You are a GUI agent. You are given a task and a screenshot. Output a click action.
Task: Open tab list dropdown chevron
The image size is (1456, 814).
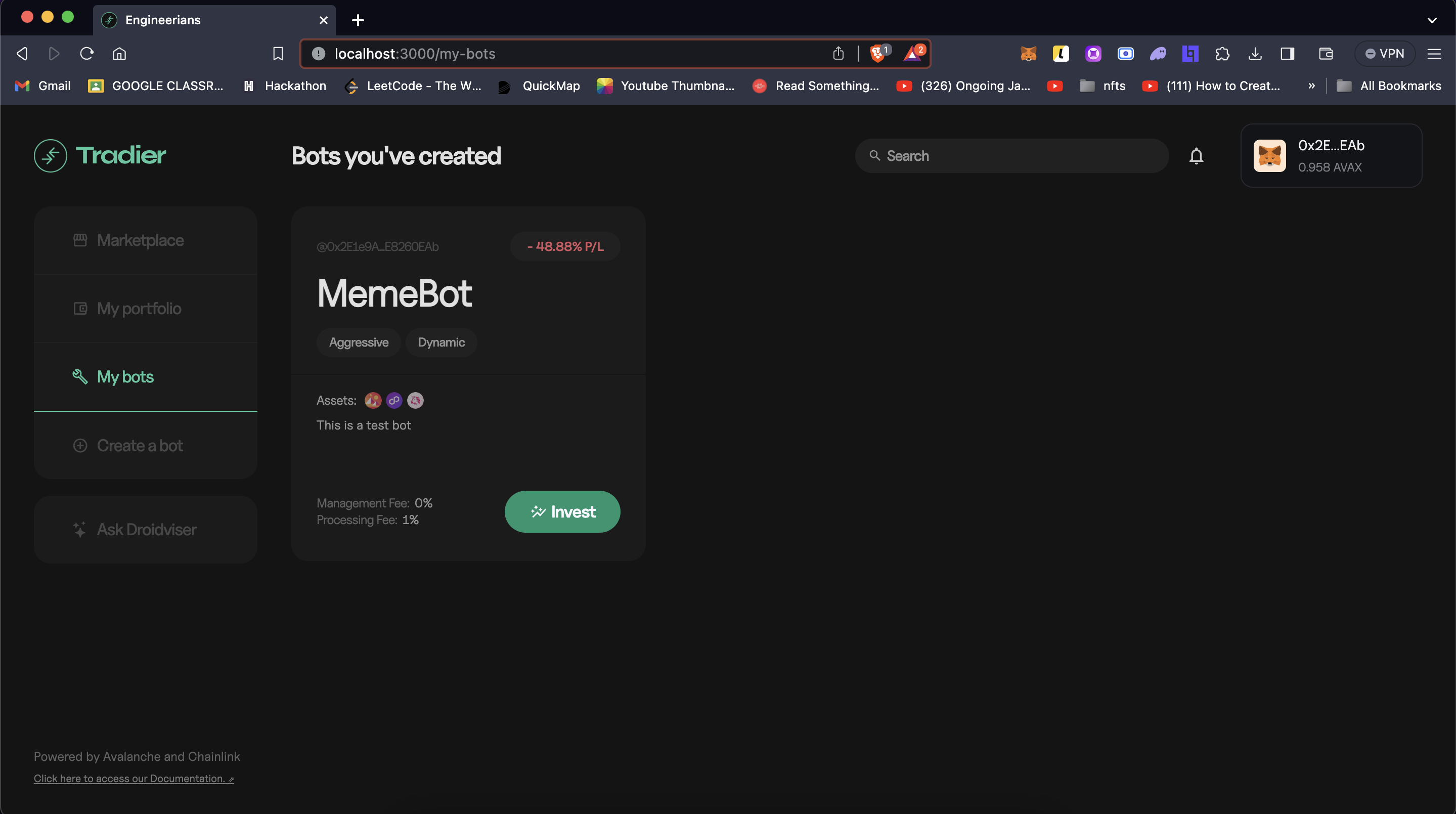click(1432, 20)
